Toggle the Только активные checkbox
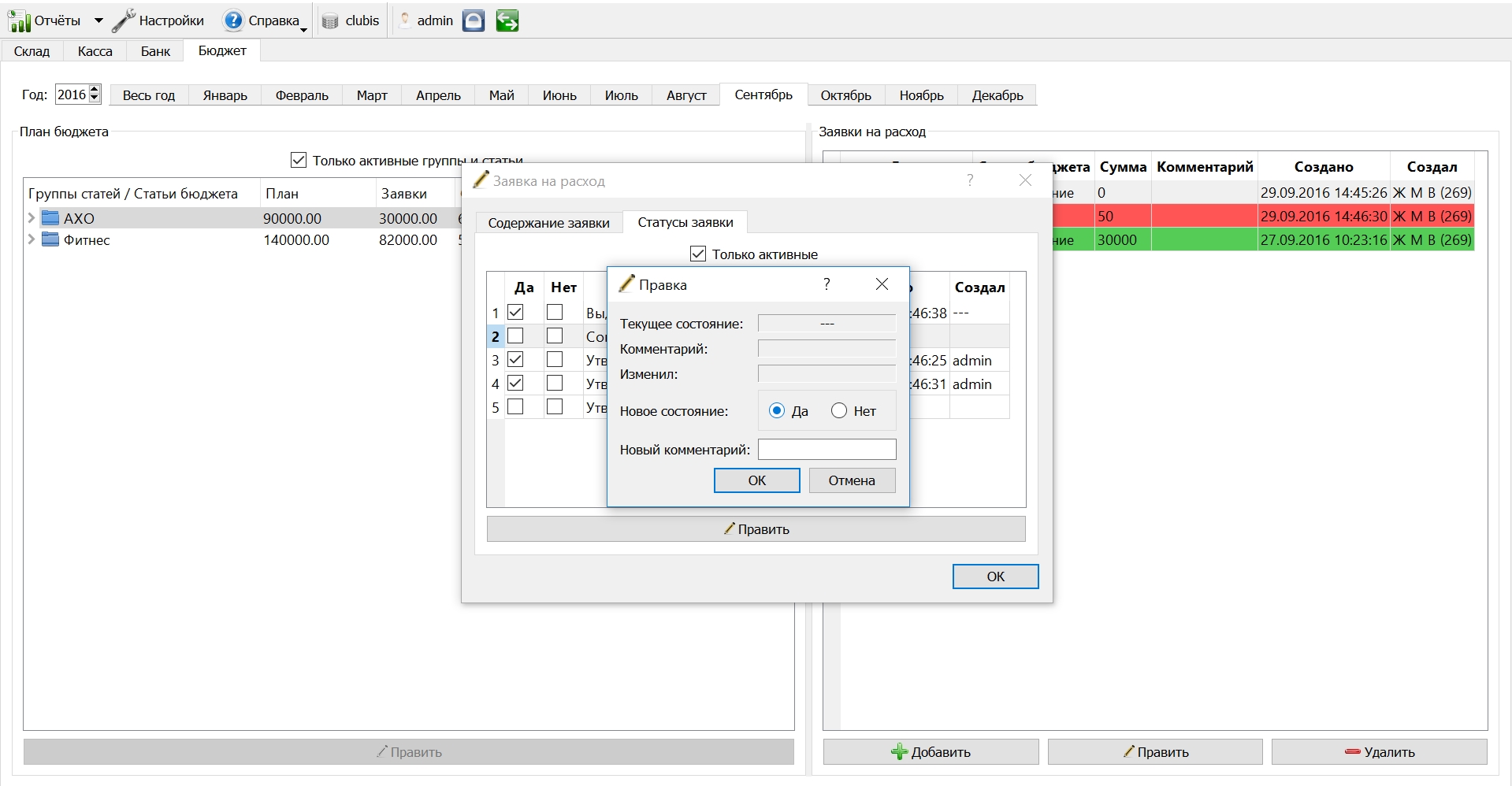Screen dimensions: 1512x786 [698, 254]
